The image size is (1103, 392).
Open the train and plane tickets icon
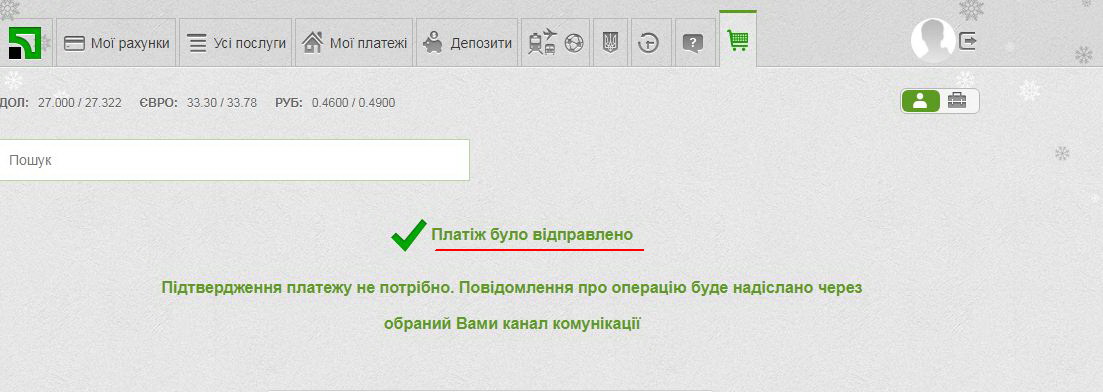[542, 43]
